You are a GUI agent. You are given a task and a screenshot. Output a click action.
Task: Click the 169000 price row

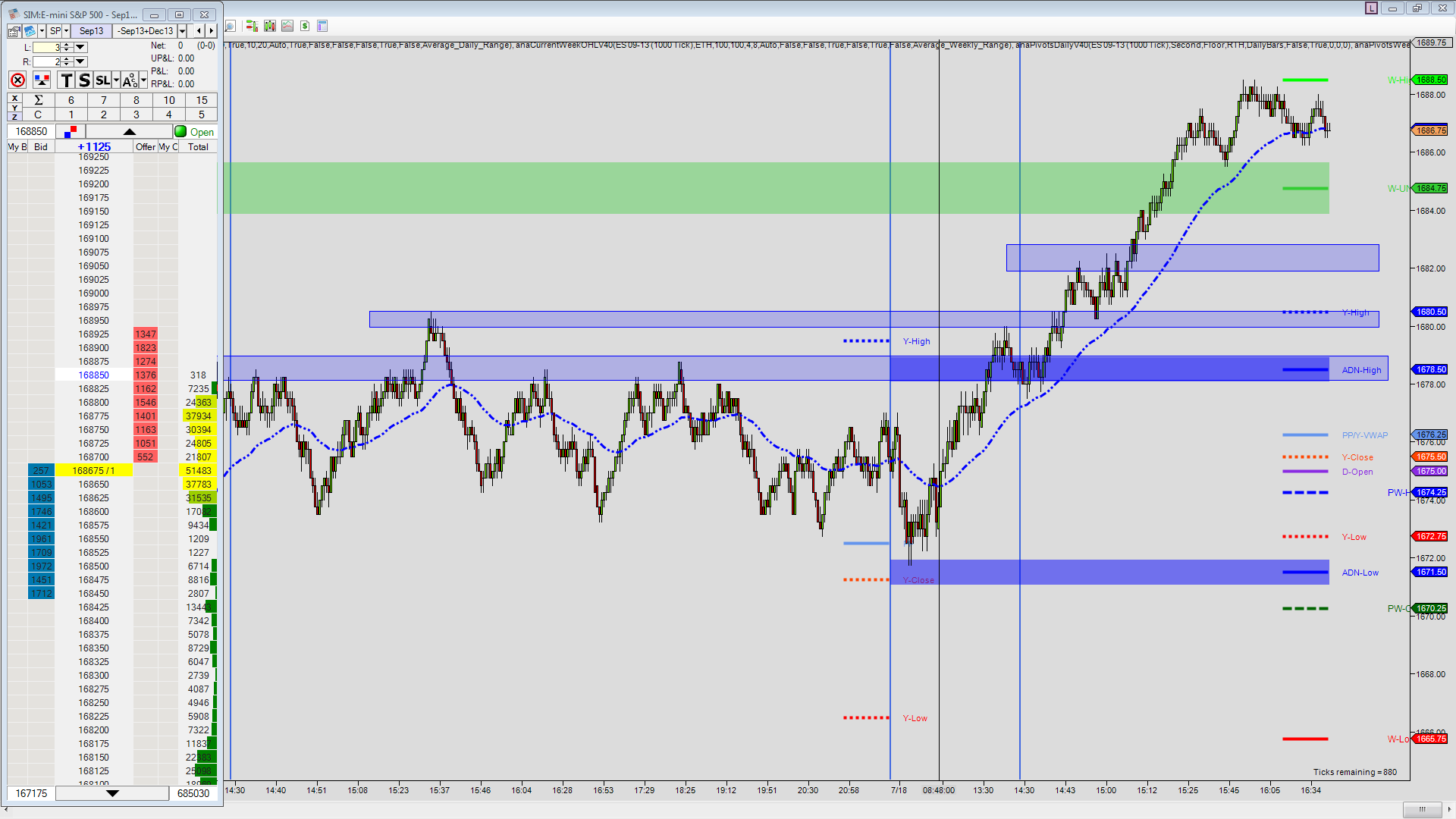pos(94,293)
